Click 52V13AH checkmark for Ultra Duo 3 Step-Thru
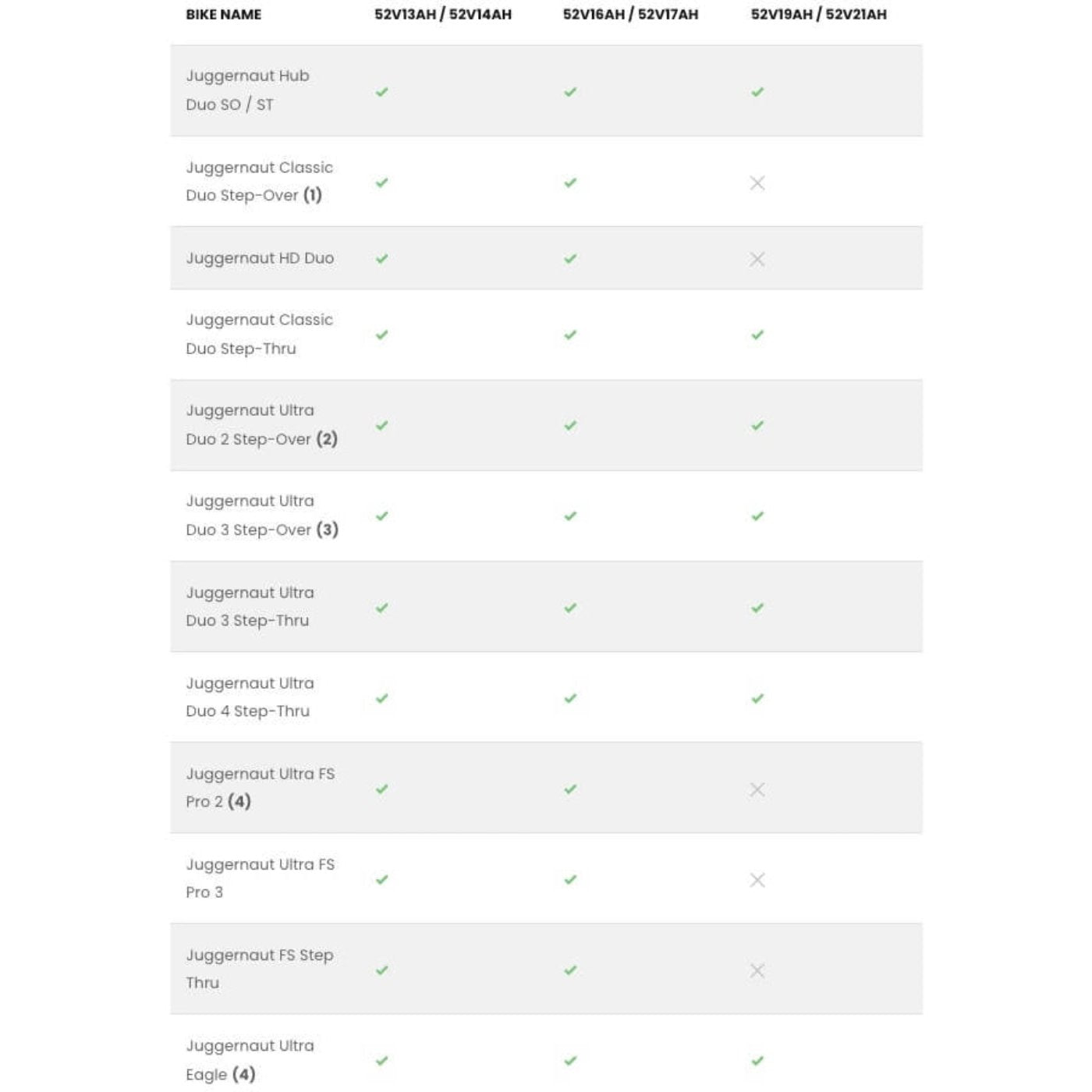The width and height of the screenshot is (1092, 1092). coord(381,608)
